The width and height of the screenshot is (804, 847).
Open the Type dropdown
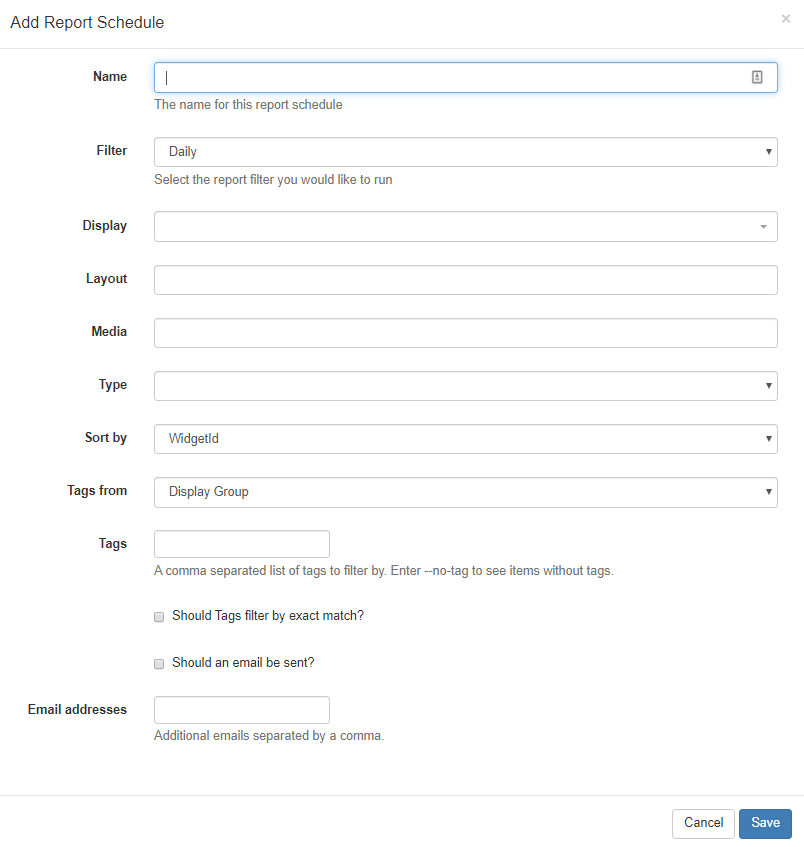click(465, 386)
